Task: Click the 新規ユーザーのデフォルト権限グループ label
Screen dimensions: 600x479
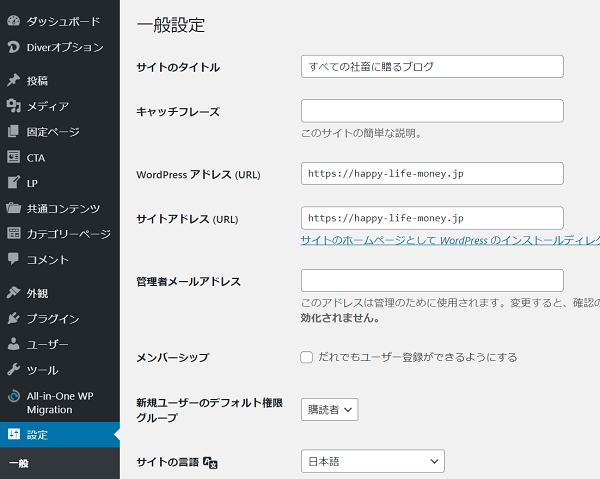Action: tap(209, 410)
